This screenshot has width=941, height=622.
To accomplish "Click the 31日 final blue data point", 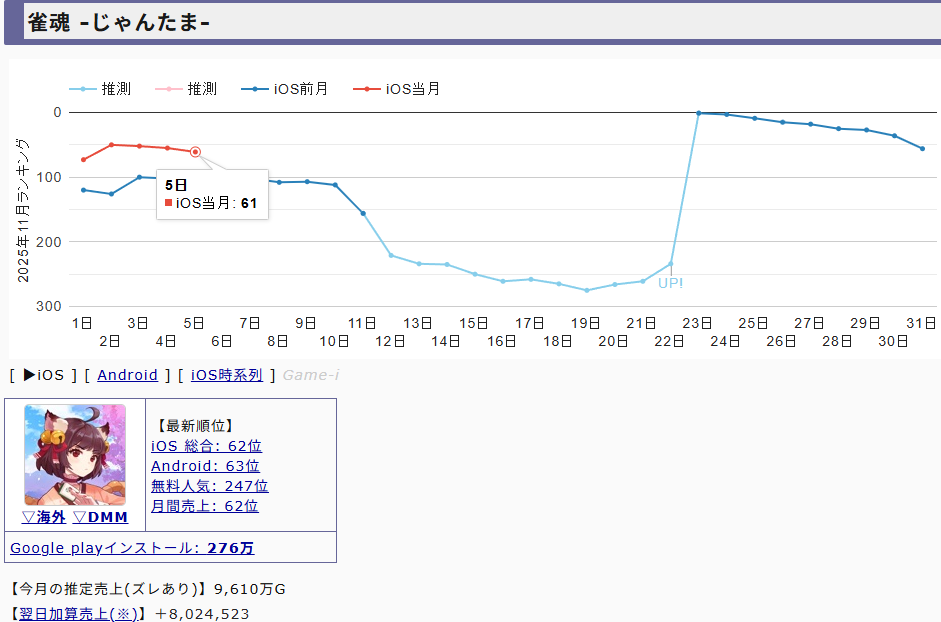I will (x=922, y=149).
